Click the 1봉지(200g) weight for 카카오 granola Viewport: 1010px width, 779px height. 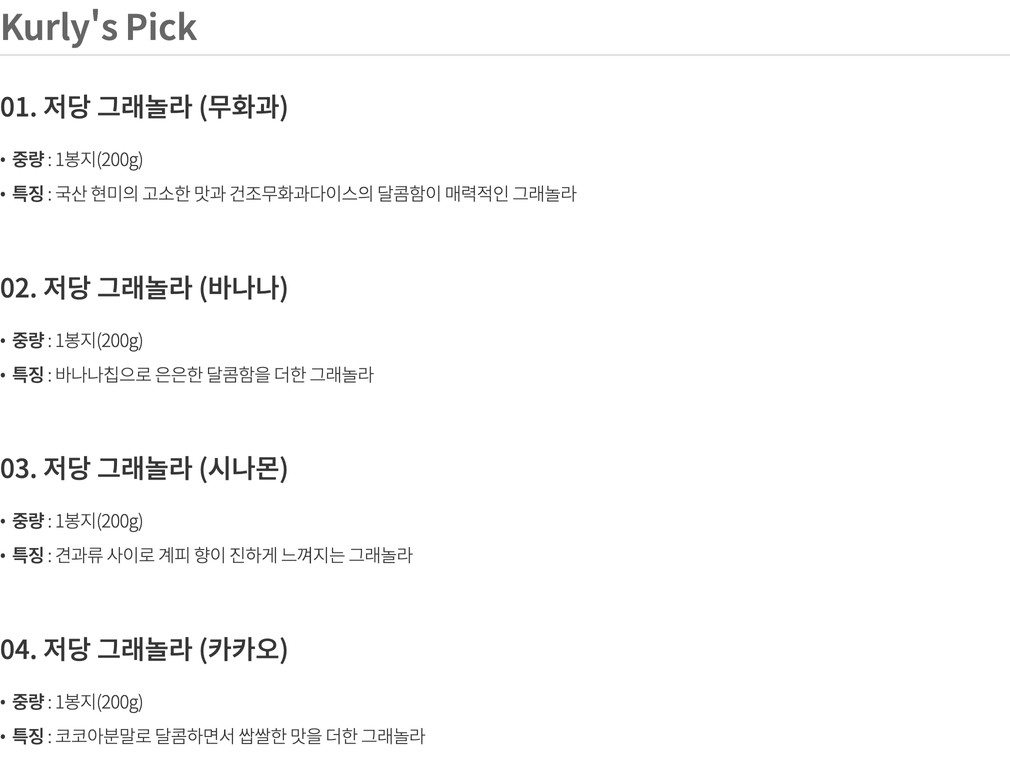click(99, 702)
